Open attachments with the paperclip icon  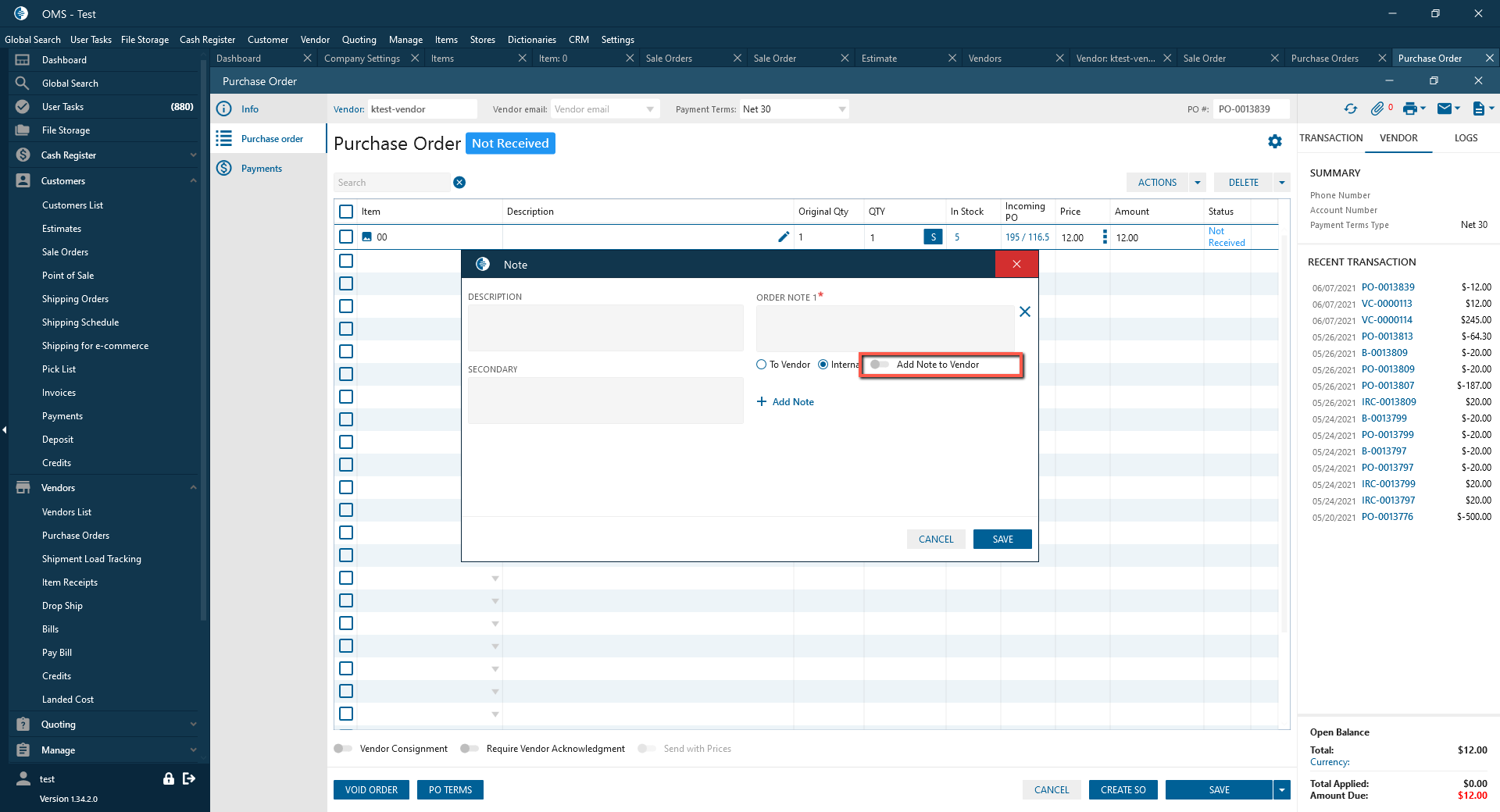1377,109
